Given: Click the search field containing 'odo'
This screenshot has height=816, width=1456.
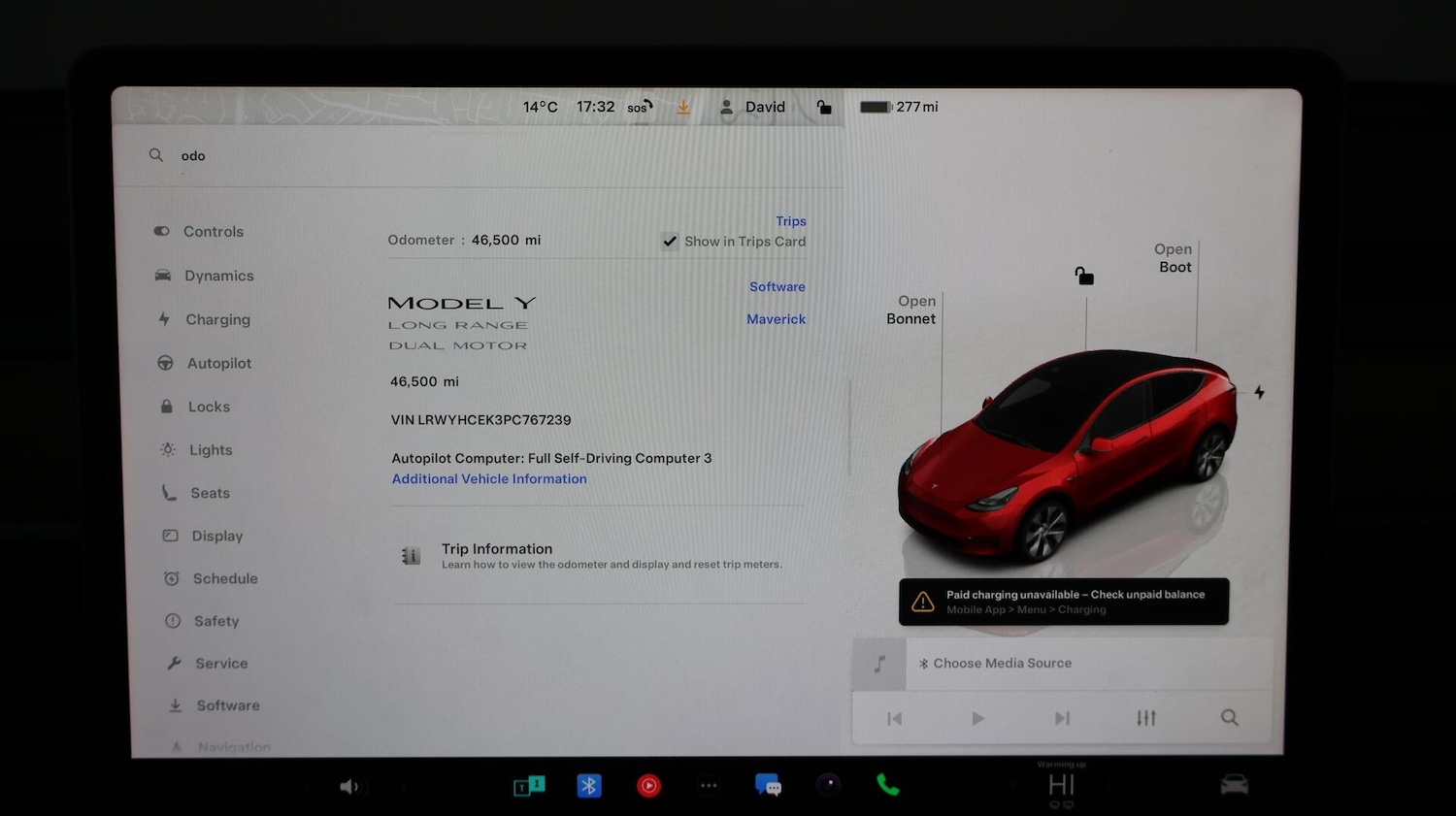Looking at the screenshot, I should coord(478,155).
